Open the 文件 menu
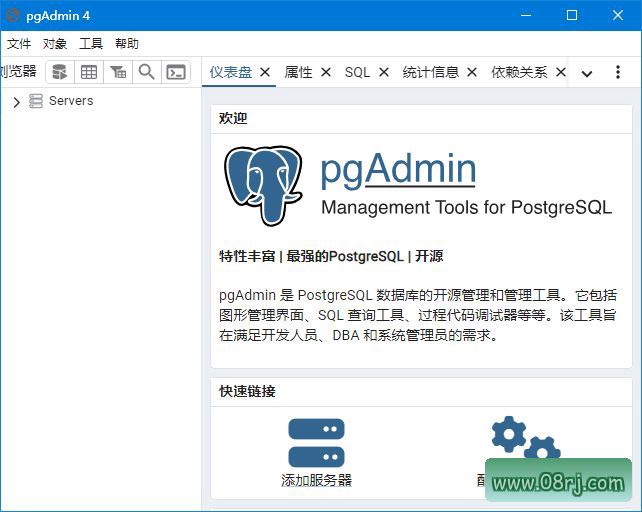642x512 pixels. (x=19, y=43)
